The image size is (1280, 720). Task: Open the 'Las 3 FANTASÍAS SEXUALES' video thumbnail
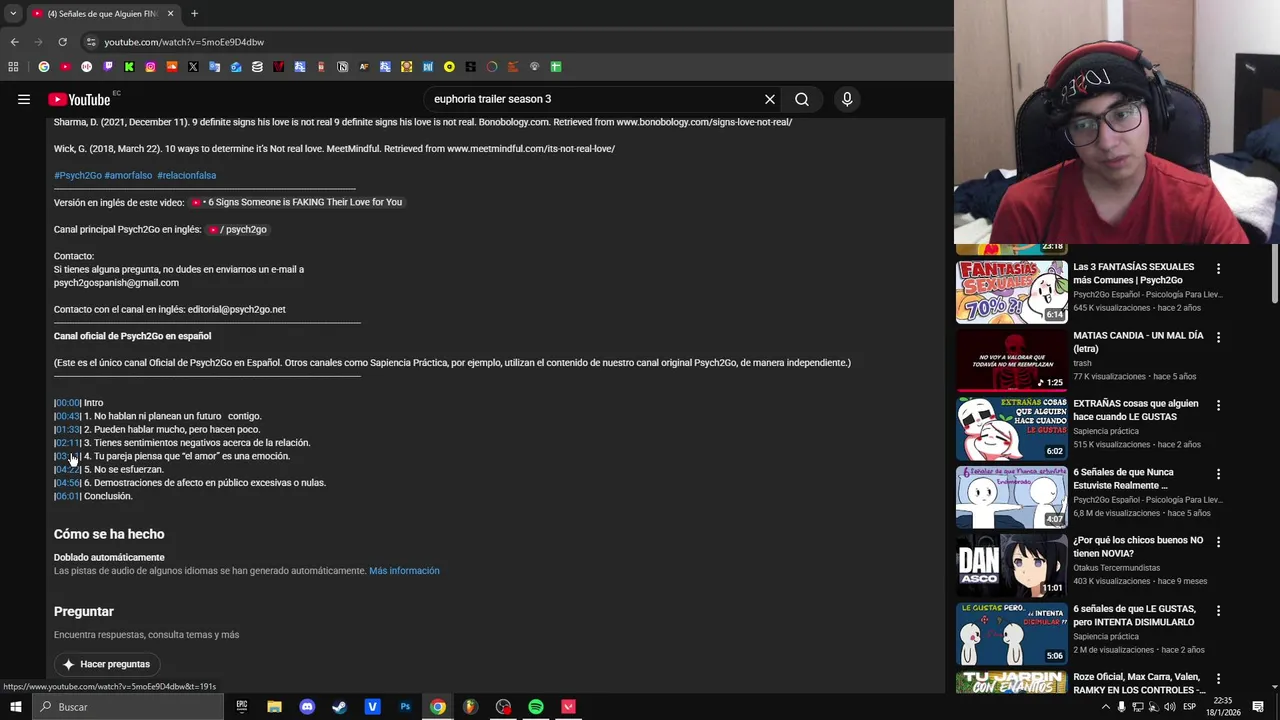point(1011,292)
